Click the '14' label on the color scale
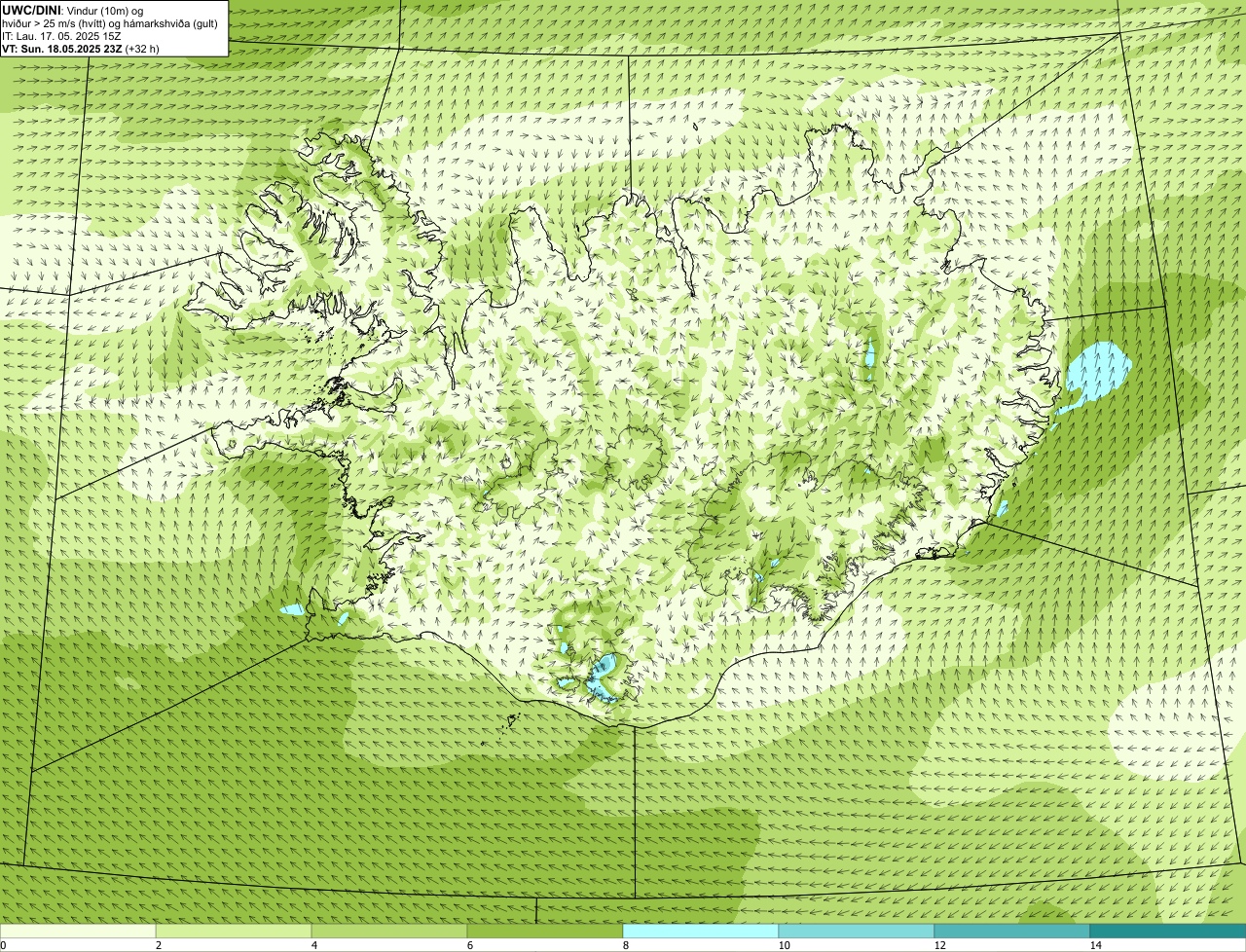This screenshot has height=952, width=1246. 1095,945
